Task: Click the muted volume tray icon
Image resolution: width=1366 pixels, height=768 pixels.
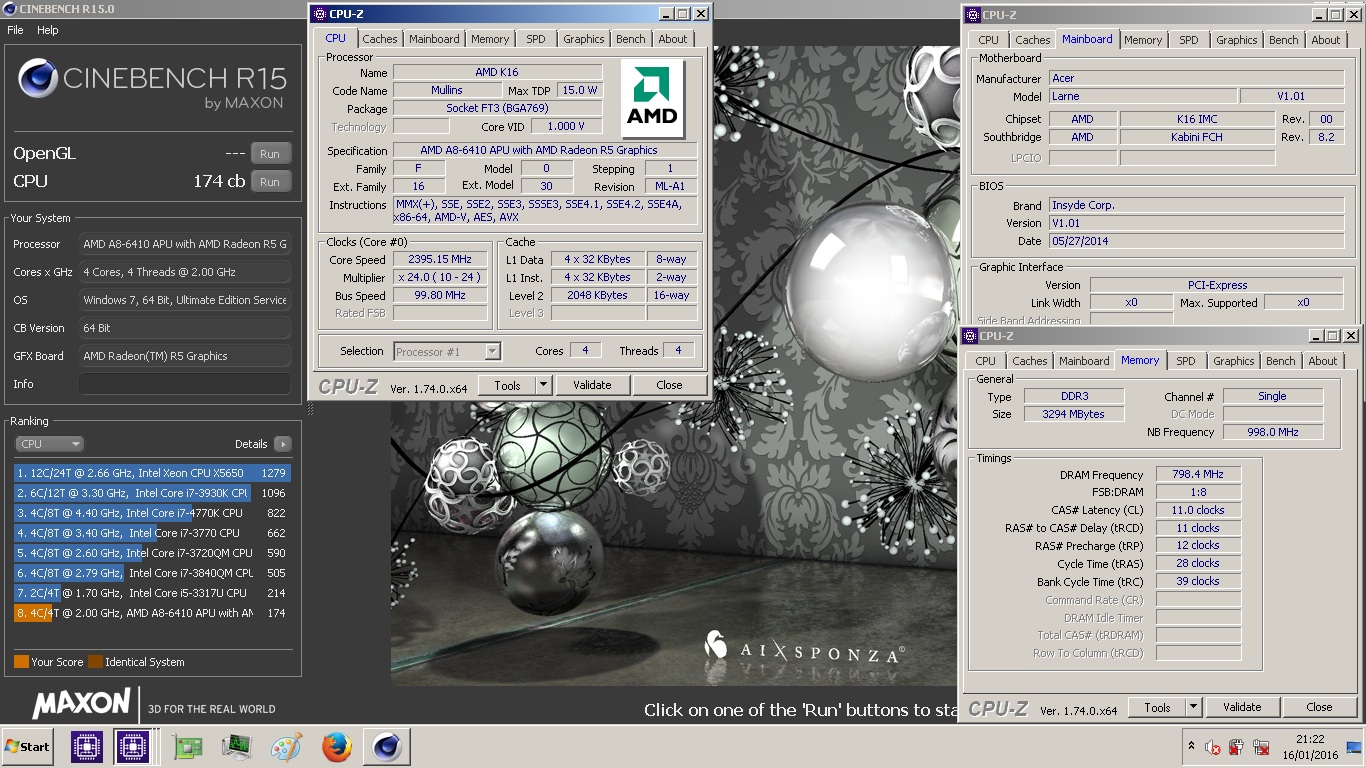Action: tap(1212, 747)
